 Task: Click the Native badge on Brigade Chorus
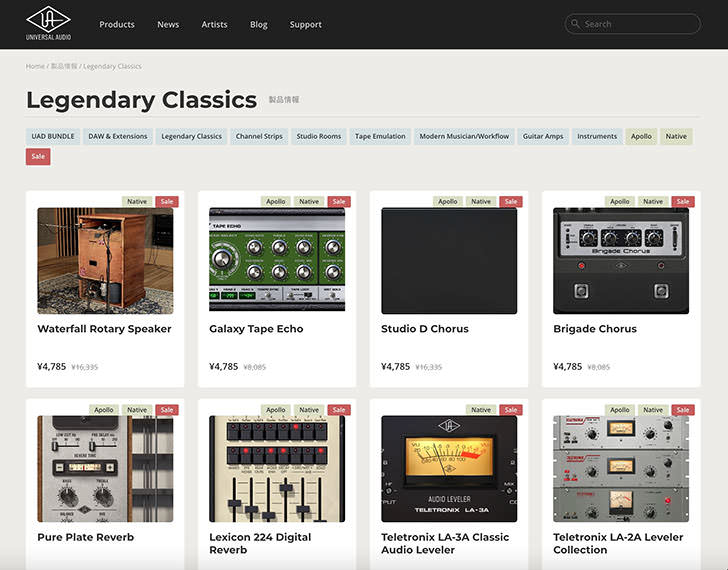click(x=653, y=201)
